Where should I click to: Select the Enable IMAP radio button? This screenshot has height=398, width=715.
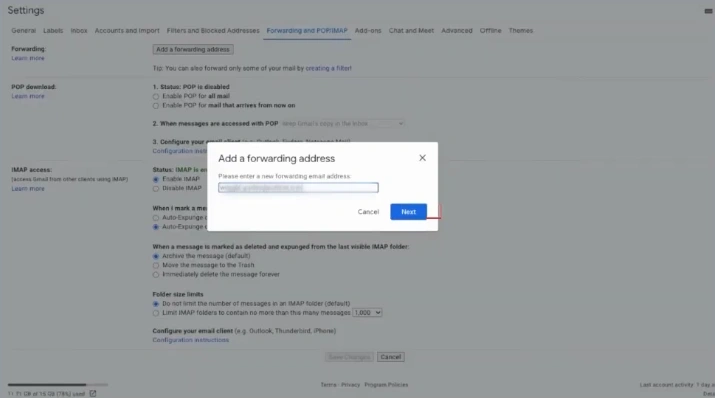156,179
